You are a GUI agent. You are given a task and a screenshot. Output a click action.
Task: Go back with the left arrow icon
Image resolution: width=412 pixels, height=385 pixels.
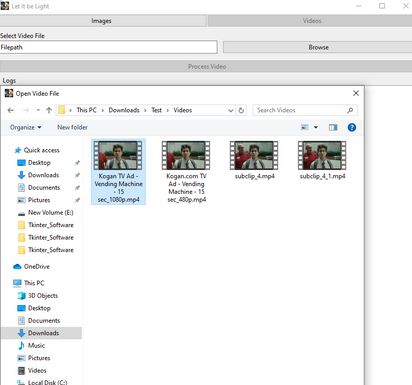point(11,110)
